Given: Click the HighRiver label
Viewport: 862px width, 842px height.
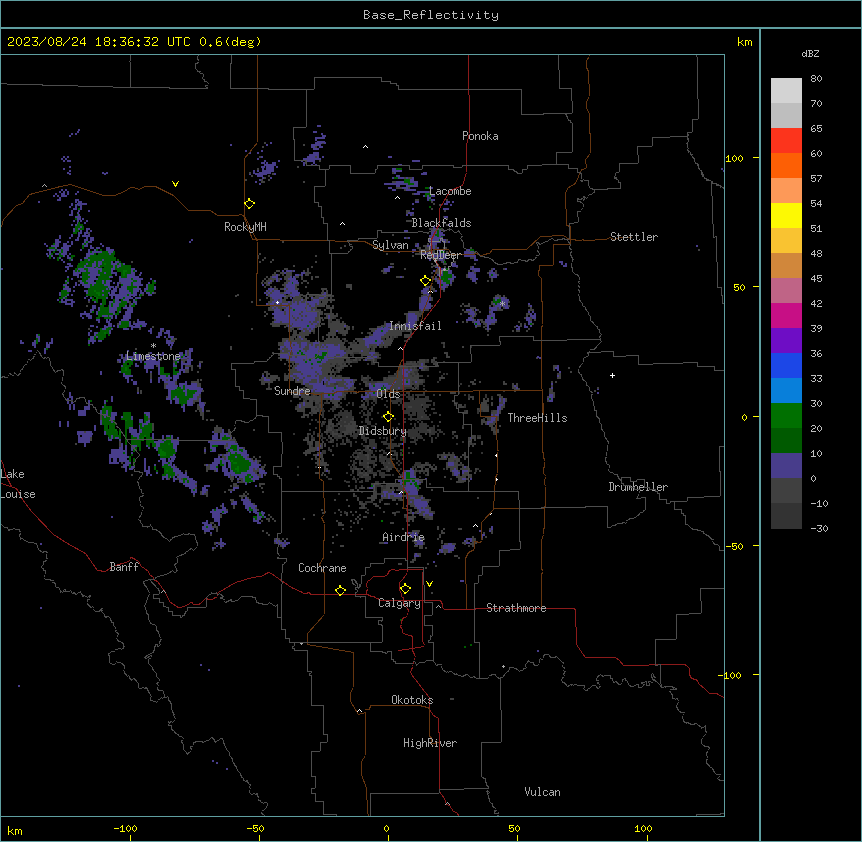Looking at the screenshot, I should pyautogui.click(x=430, y=743).
